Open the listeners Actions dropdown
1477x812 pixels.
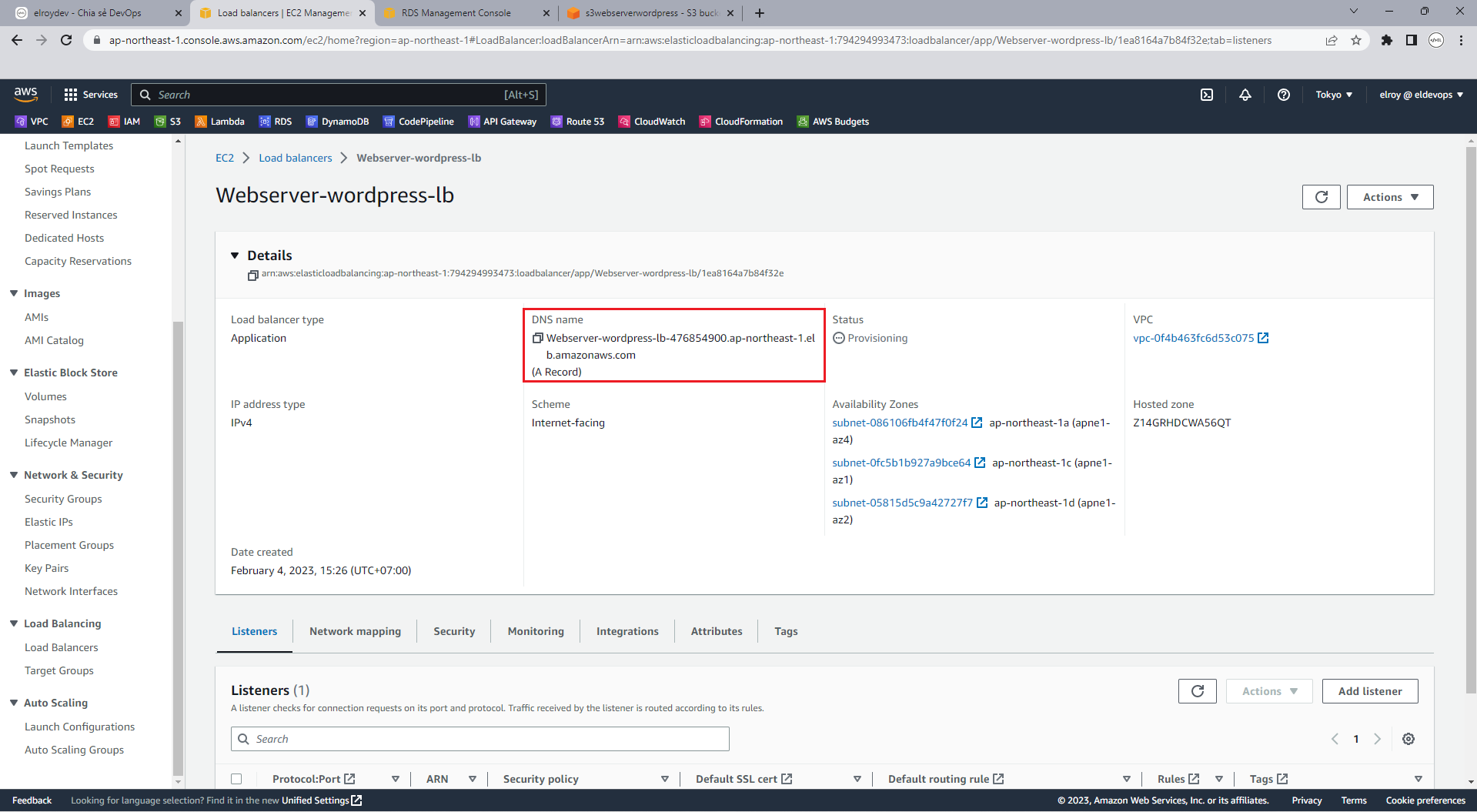click(1269, 691)
